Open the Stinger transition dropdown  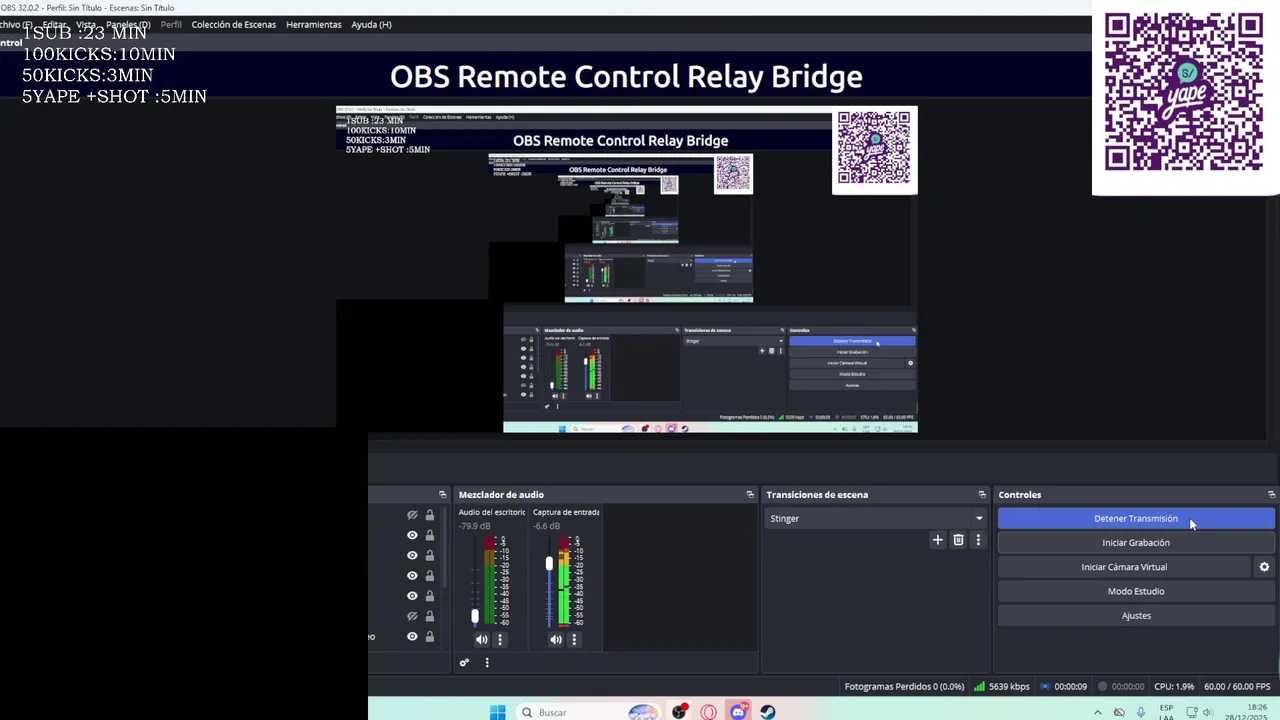pyautogui.click(x=876, y=518)
